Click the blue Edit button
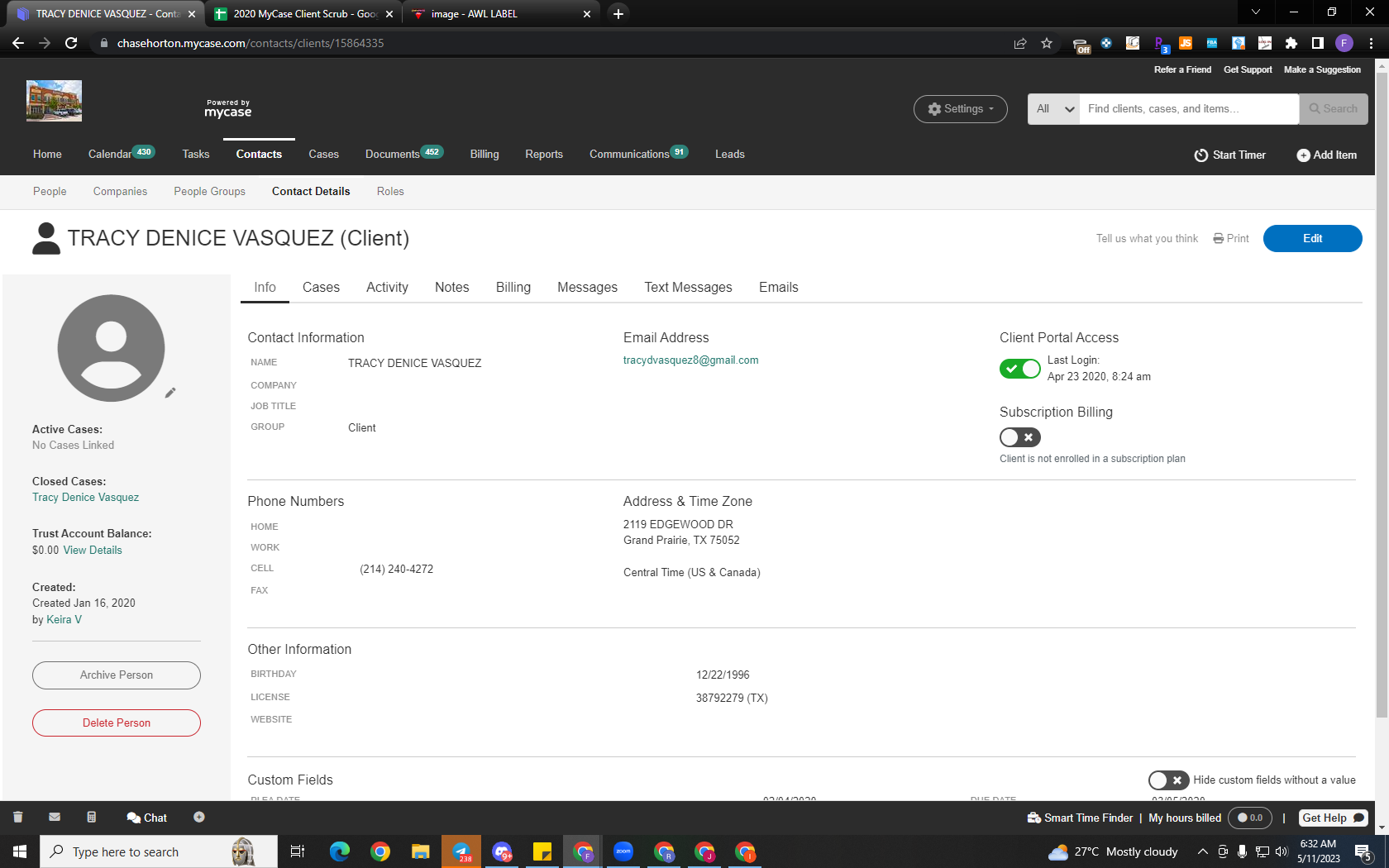1389x868 pixels. pyautogui.click(x=1313, y=239)
